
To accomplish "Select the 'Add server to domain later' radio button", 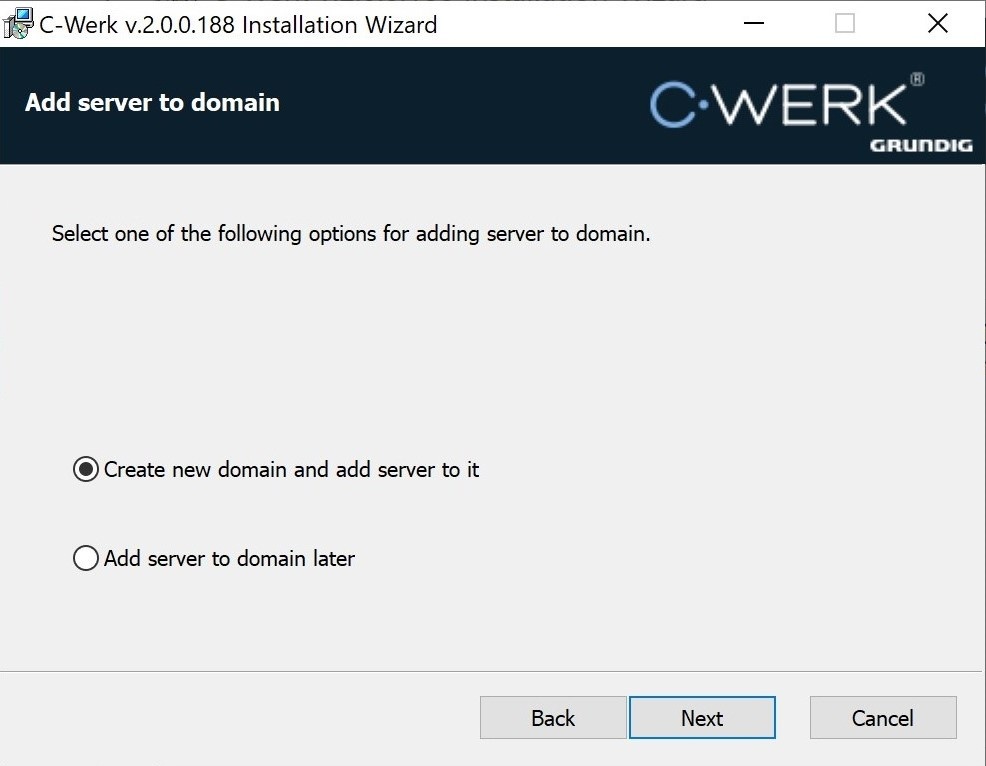I will [86, 558].
